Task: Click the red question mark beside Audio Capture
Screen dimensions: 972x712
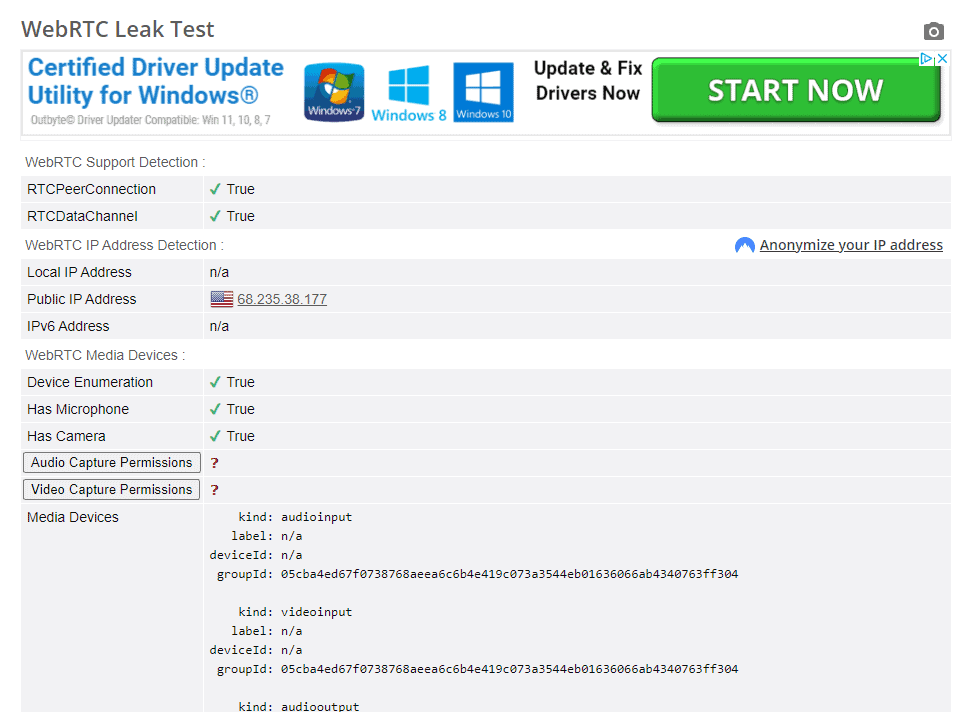Action: tap(214, 463)
